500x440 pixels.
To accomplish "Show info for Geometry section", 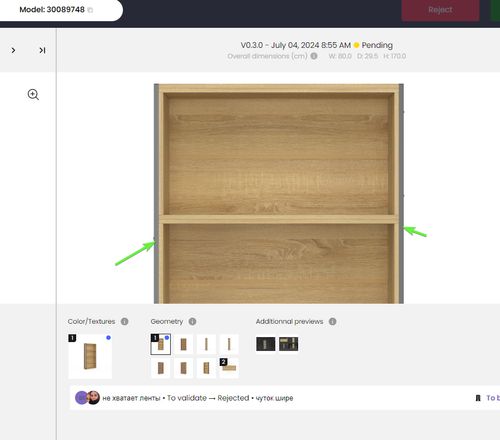I will pos(192,321).
